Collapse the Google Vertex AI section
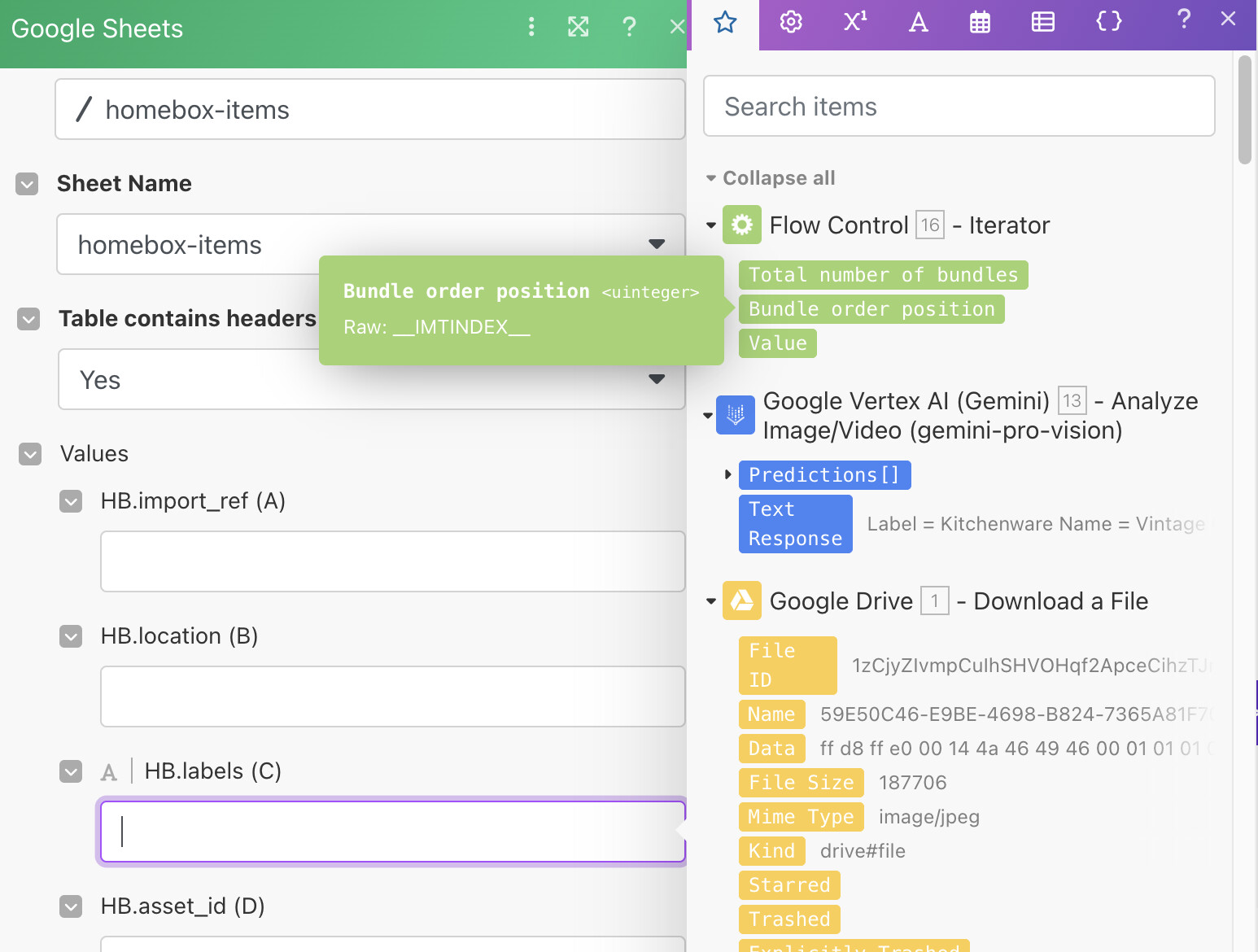Image resolution: width=1258 pixels, height=952 pixels. pos(708,415)
